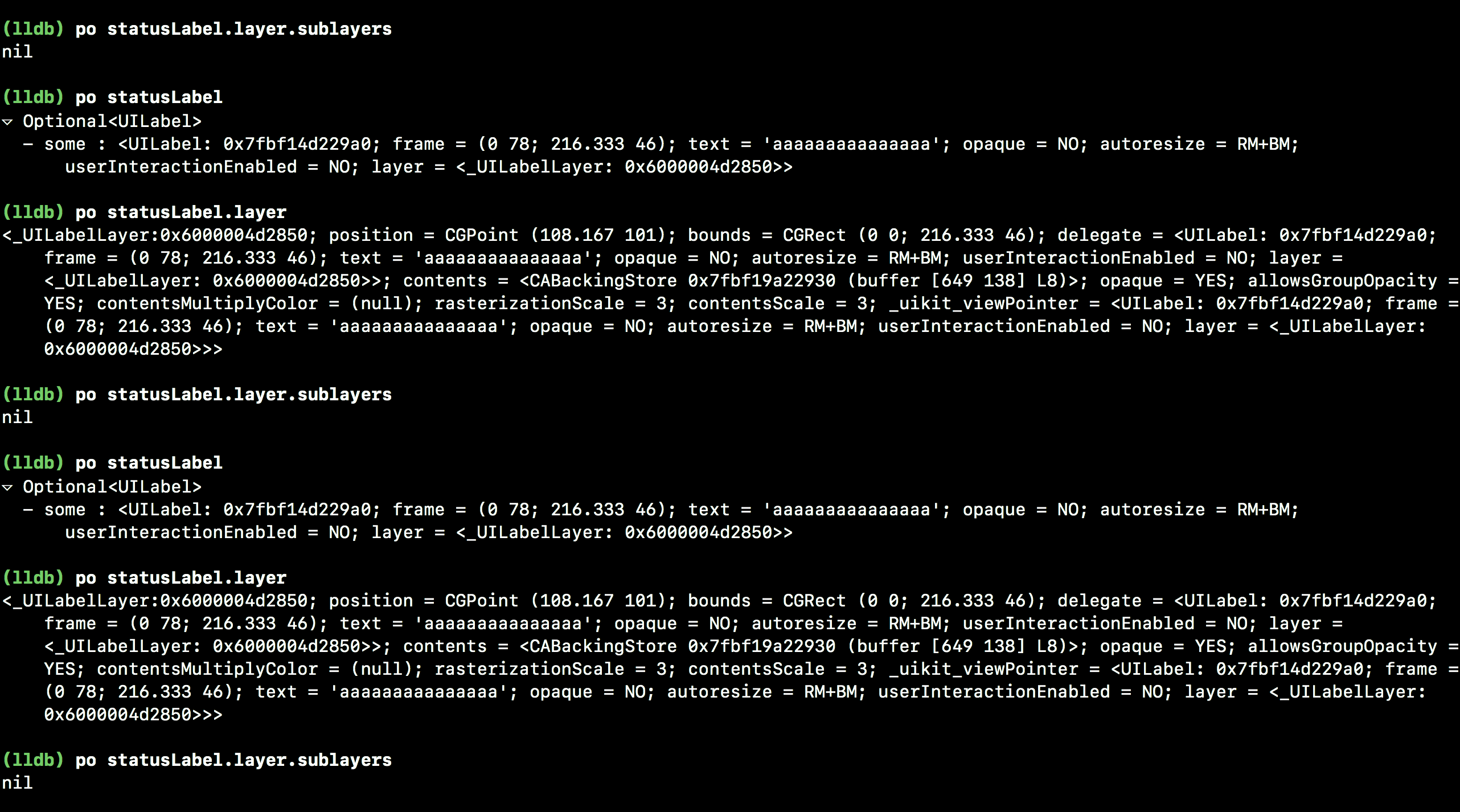Collapse the second Optional<UILabel> disclosure triangle
Screen dimensions: 1460x812
(x=7, y=487)
